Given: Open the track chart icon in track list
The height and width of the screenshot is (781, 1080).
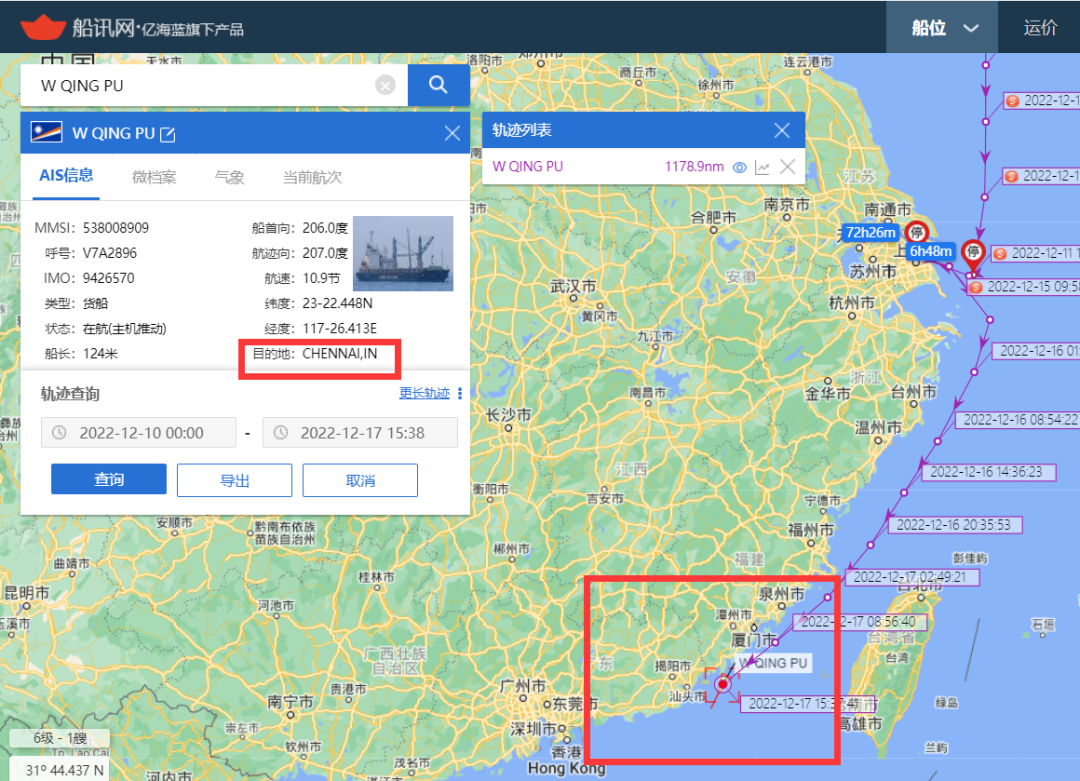Looking at the screenshot, I should (x=763, y=167).
